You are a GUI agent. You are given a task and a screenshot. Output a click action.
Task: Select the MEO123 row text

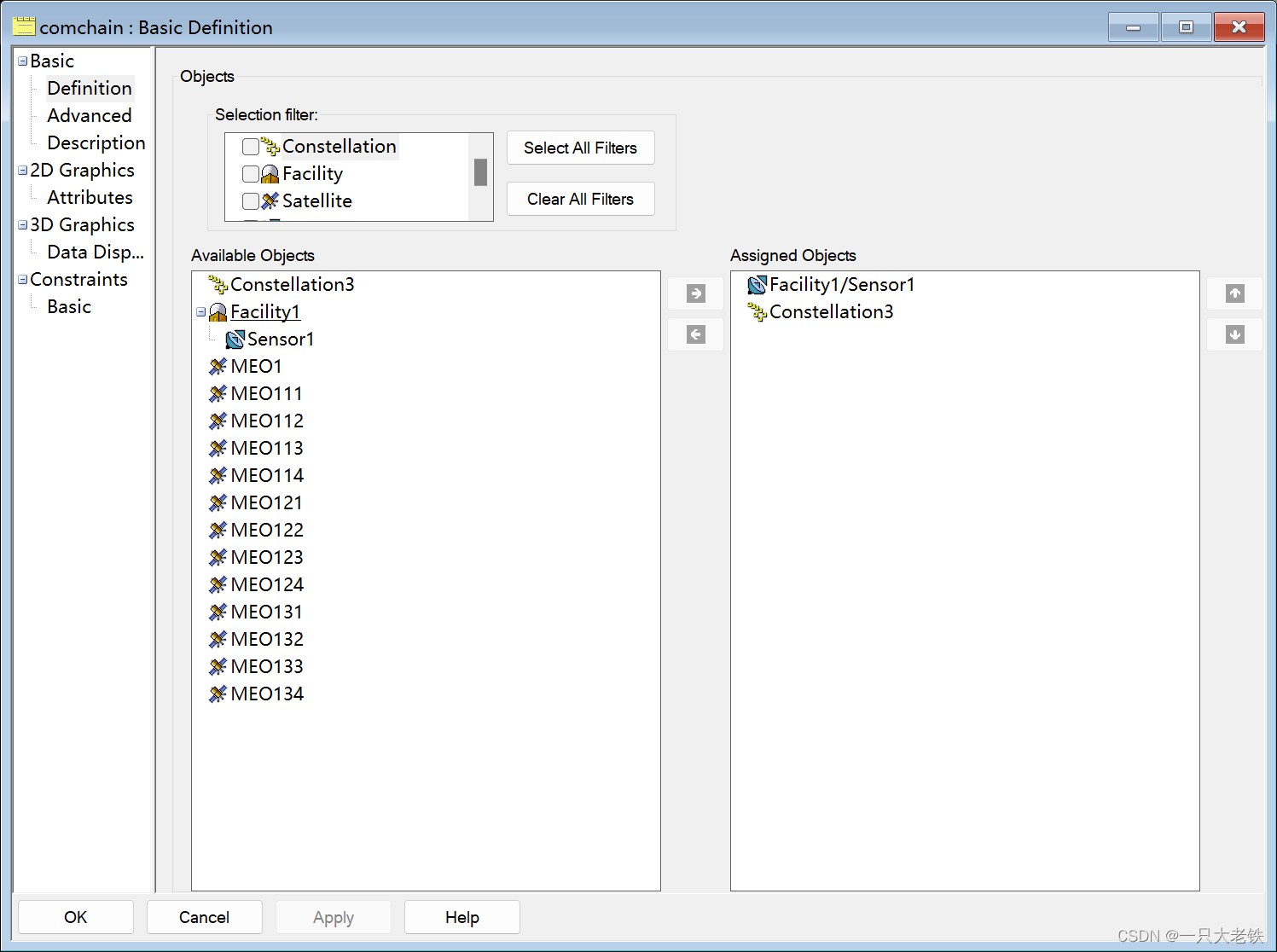(267, 558)
